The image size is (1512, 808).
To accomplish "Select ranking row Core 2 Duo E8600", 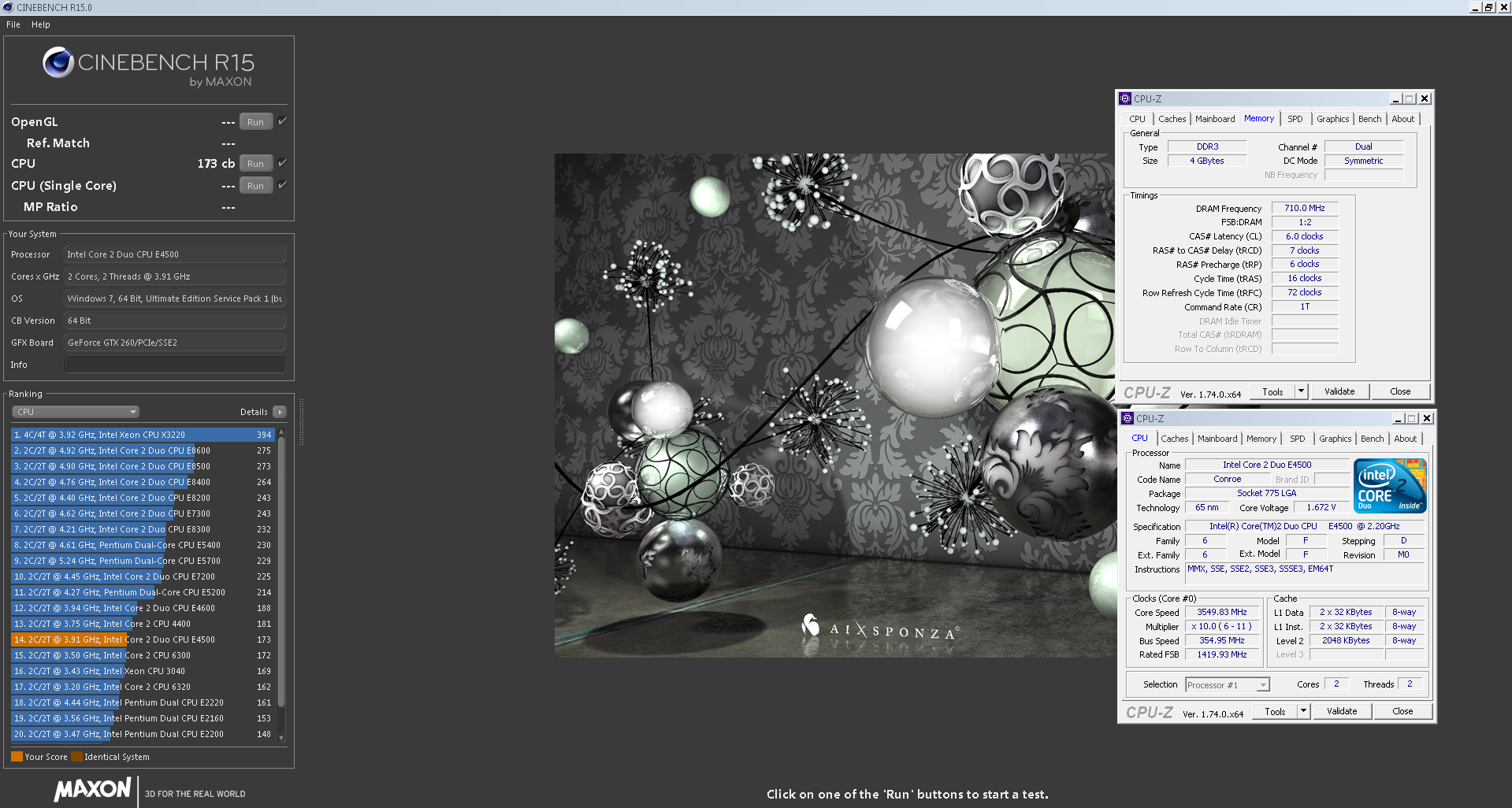I will tap(143, 450).
